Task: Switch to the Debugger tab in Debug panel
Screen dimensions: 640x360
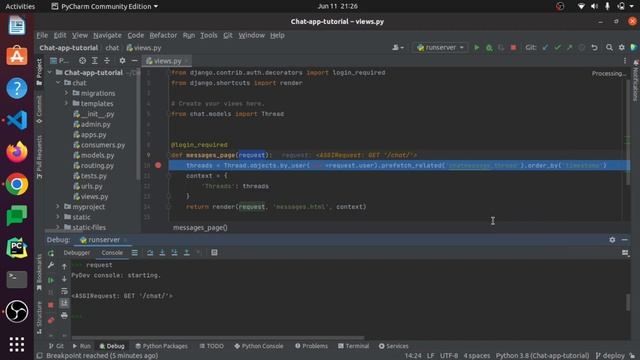Action: tap(77, 253)
